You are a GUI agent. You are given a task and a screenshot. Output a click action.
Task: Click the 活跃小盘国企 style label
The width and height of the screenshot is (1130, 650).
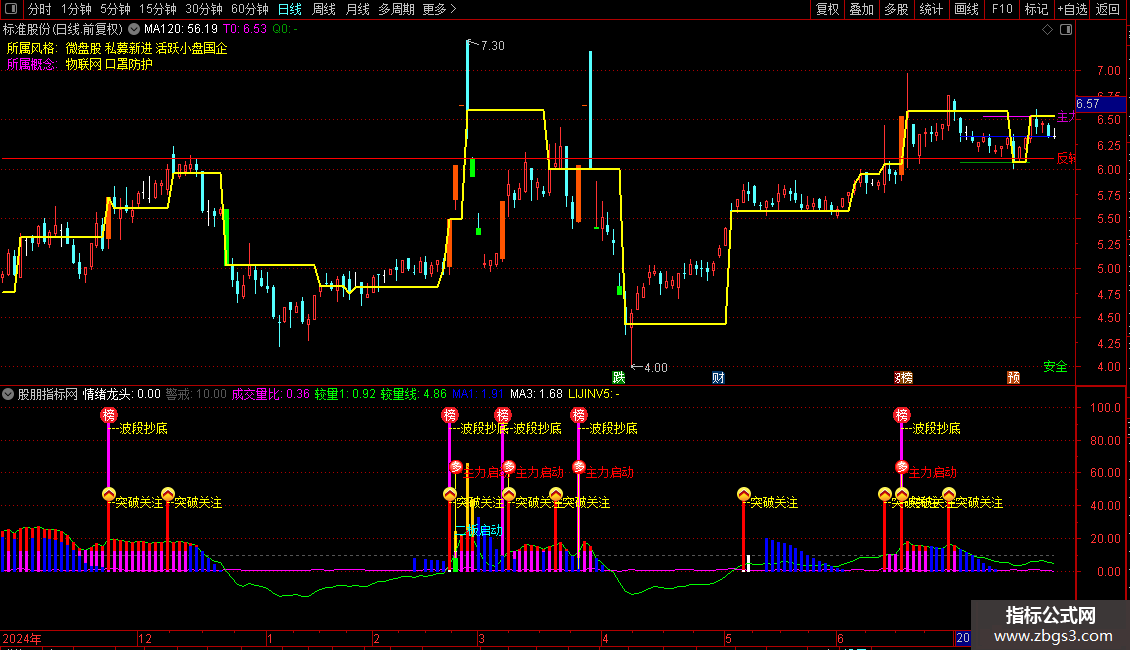[x=192, y=48]
